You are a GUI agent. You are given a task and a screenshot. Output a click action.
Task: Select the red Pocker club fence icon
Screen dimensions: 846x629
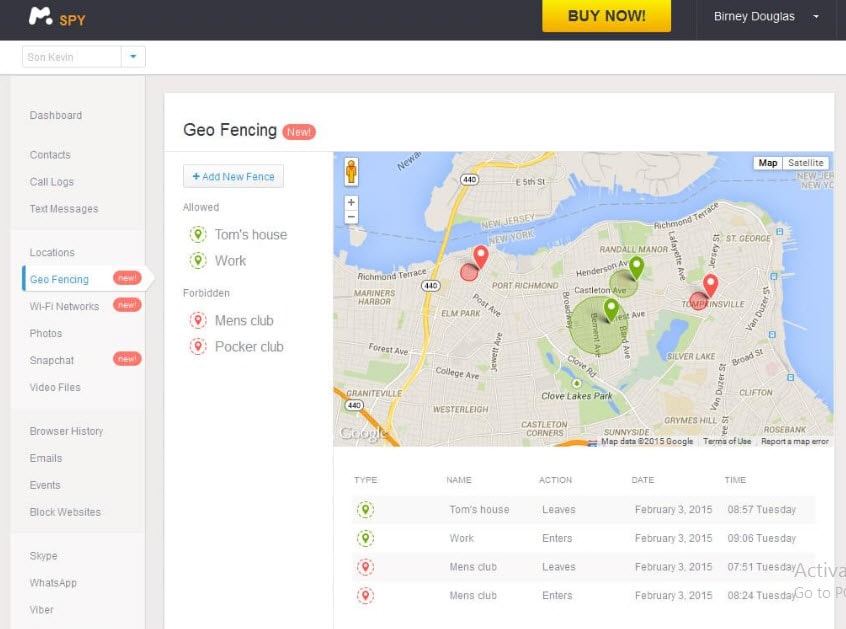[x=198, y=346]
